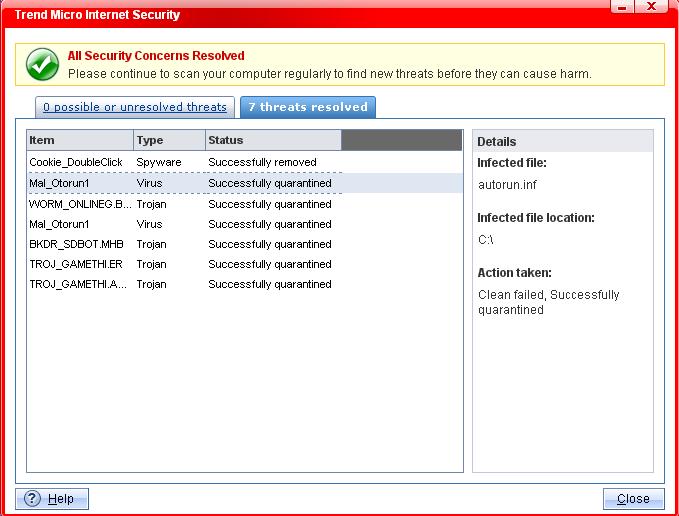Image resolution: width=679 pixels, height=516 pixels.
Task: Click the All Security Concerns Resolved heading
Action: tap(156, 55)
